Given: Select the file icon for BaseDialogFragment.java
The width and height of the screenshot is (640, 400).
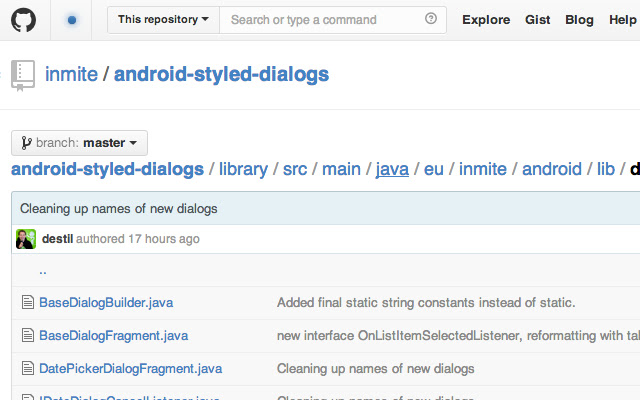Looking at the screenshot, I should click(28, 336).
